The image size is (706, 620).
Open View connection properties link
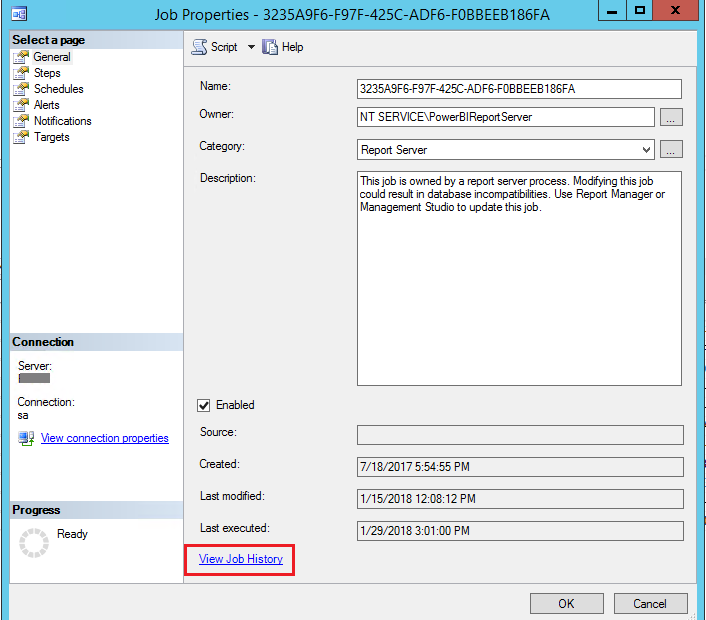[x=104, y=438]
